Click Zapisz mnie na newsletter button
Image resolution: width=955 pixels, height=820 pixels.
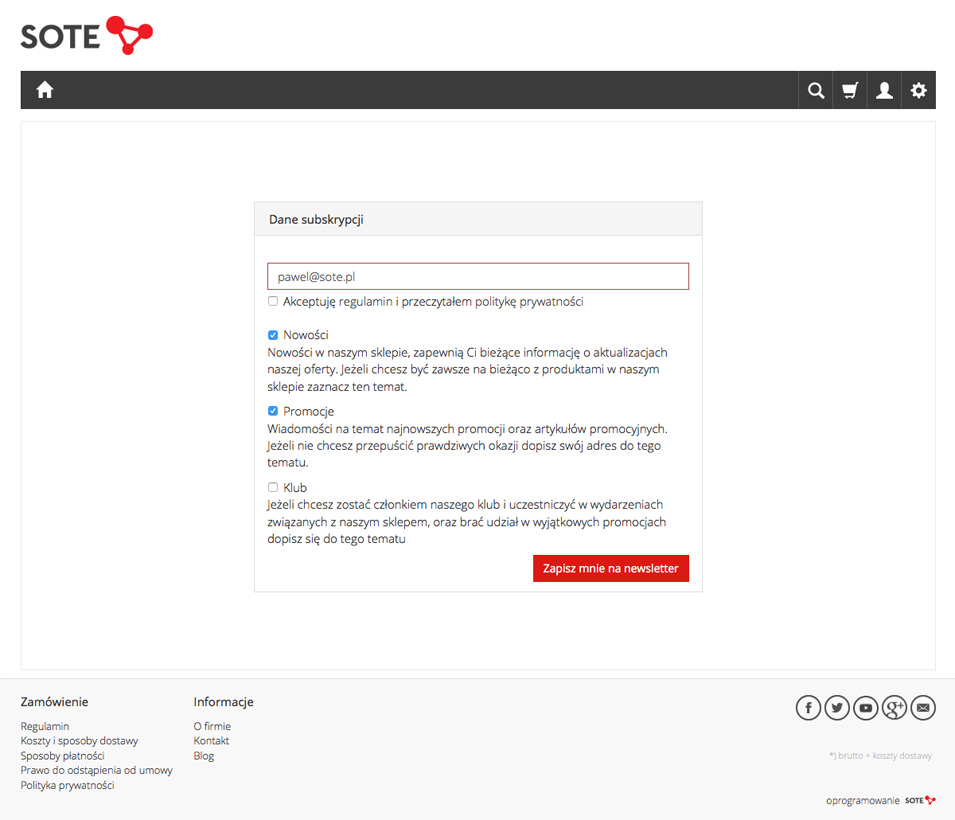611,568
